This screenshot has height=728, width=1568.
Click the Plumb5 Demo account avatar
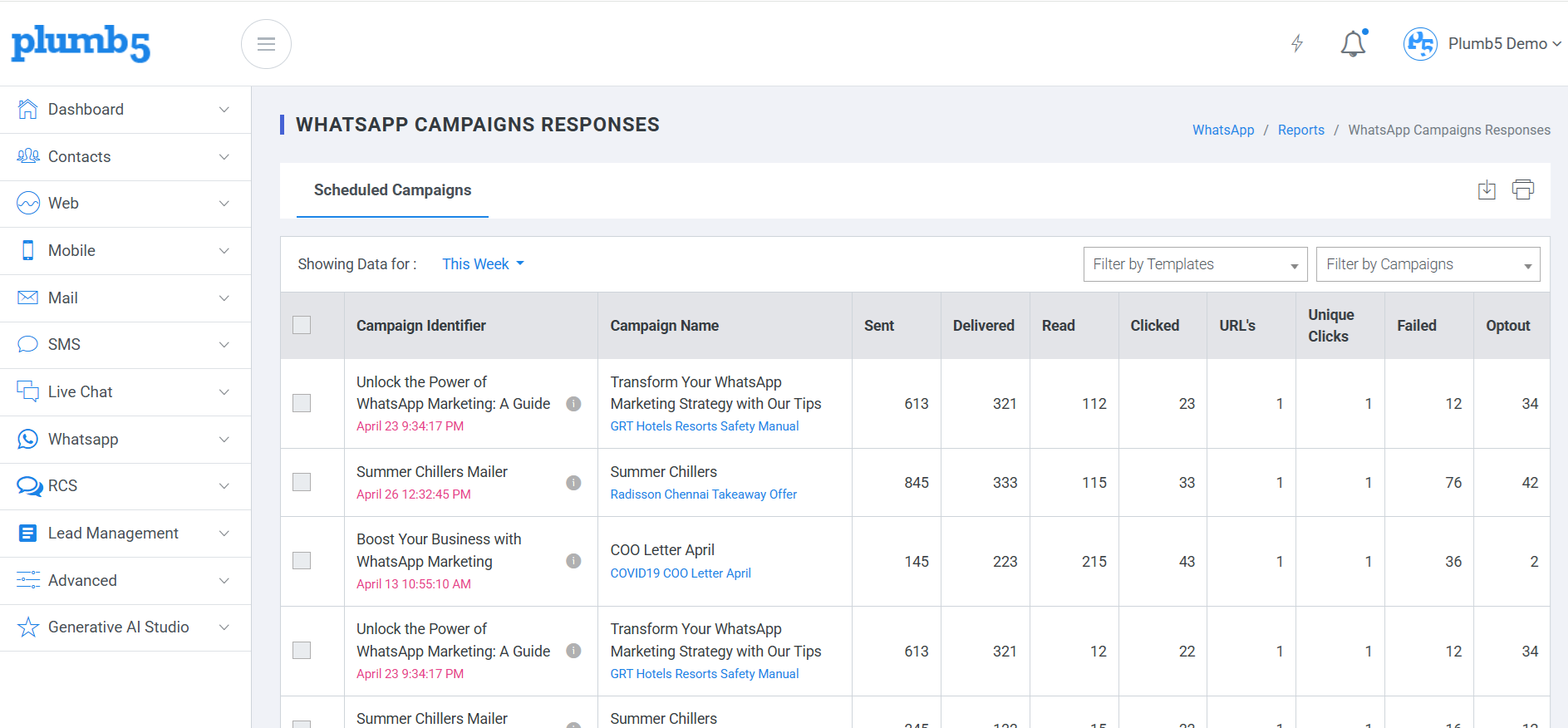(1420, 44)
